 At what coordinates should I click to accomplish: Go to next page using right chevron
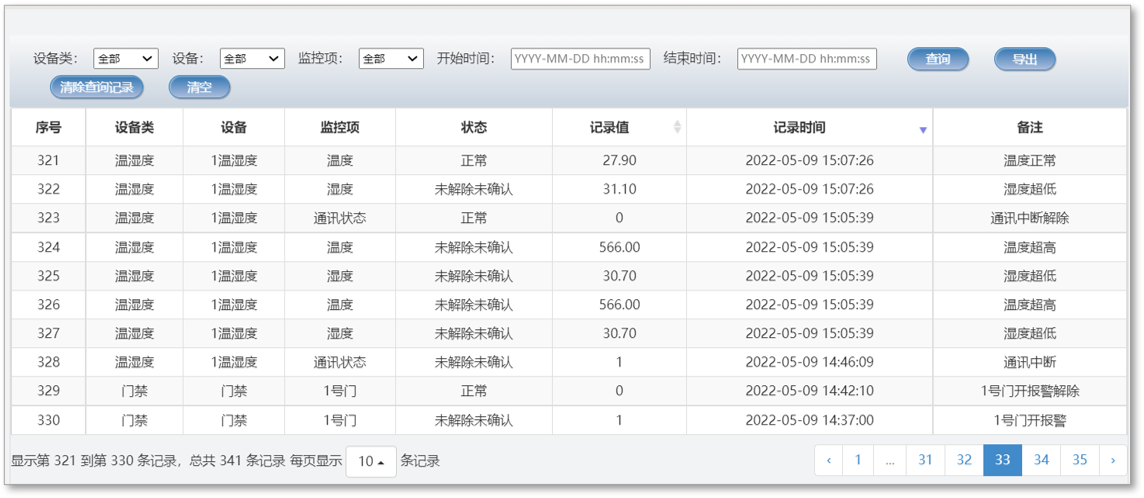(x=1113, y=460)
